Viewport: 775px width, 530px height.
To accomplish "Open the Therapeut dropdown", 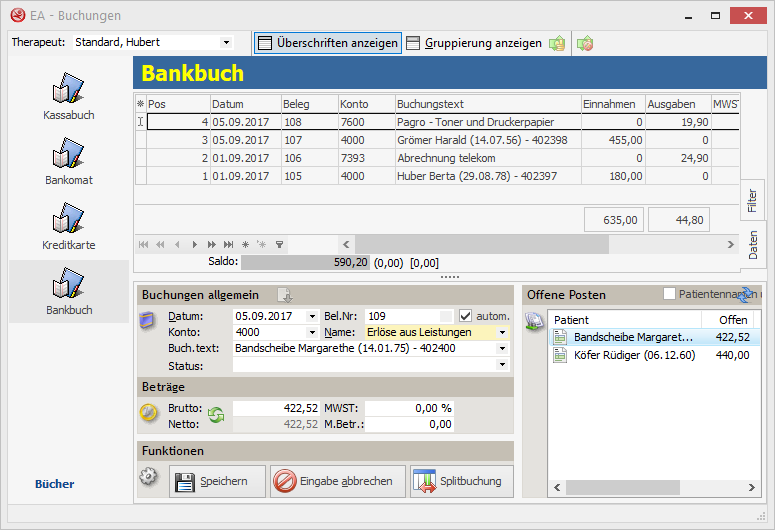I will pyautogui.click(x=225, y=42).
